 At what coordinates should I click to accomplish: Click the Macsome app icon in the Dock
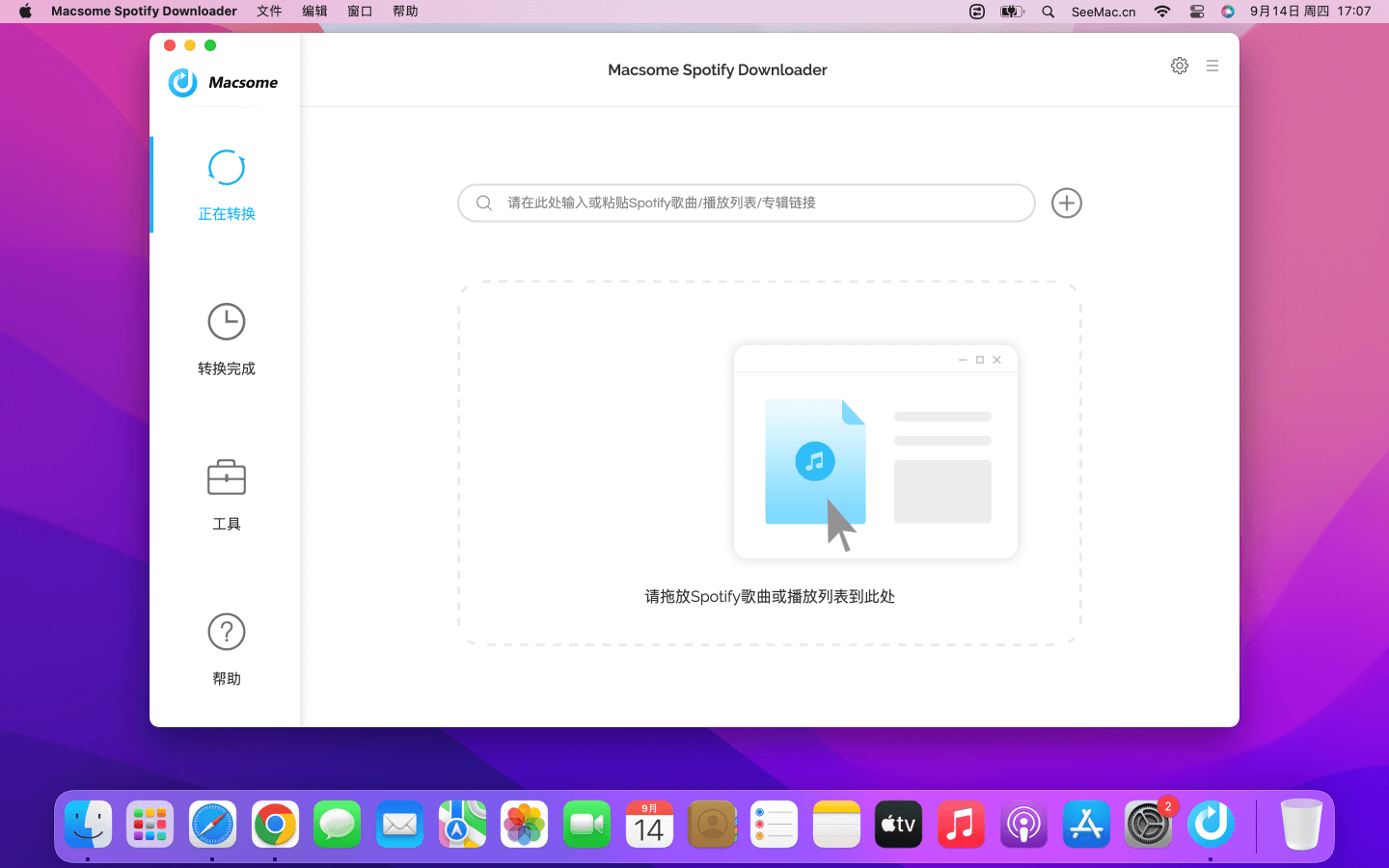[x=1211, y=825]
